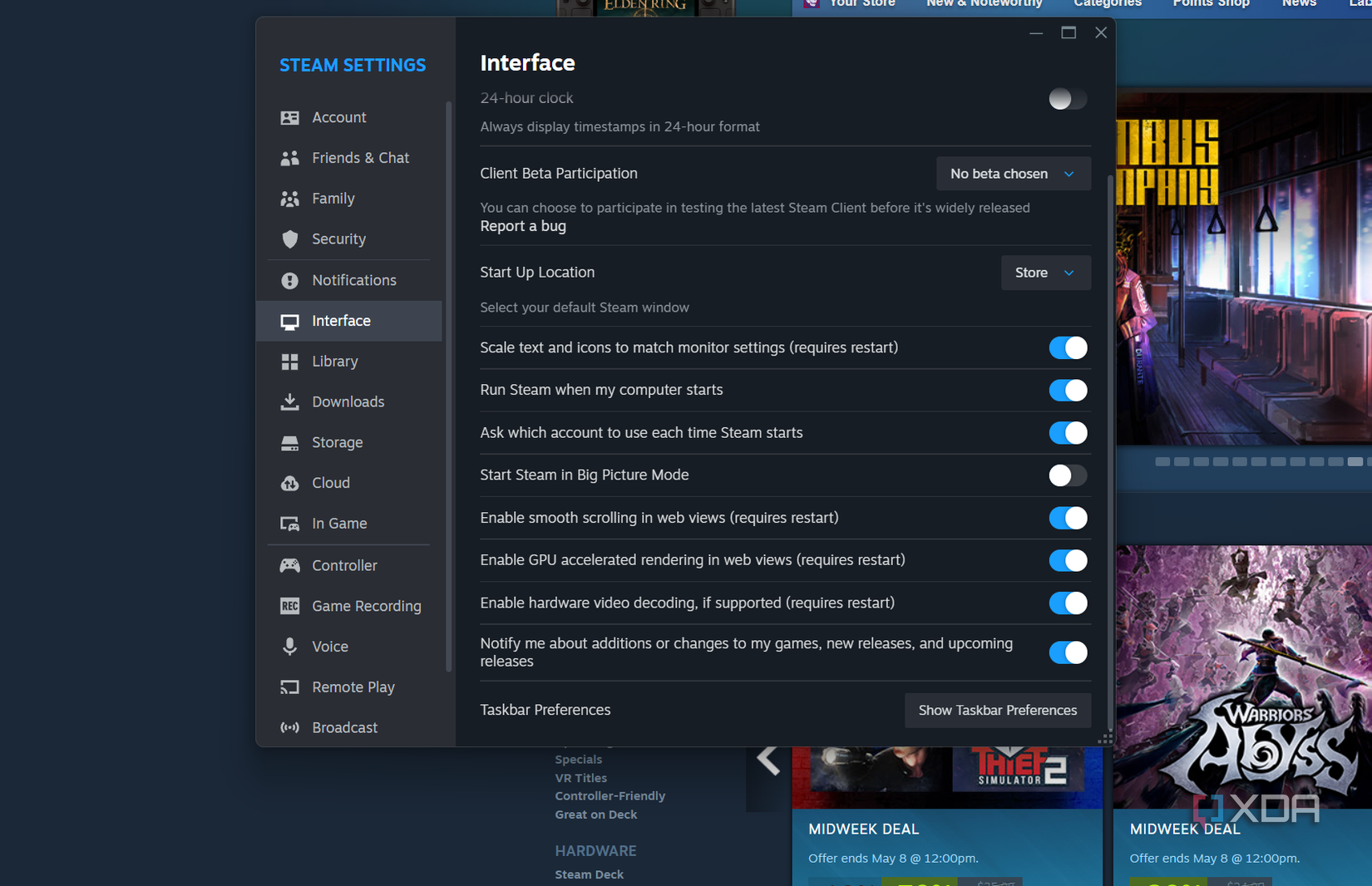The height and width of the screenshot is (886, 1372).
Task: Click the Notifications exclamation icon
Action: pos(289,281)
